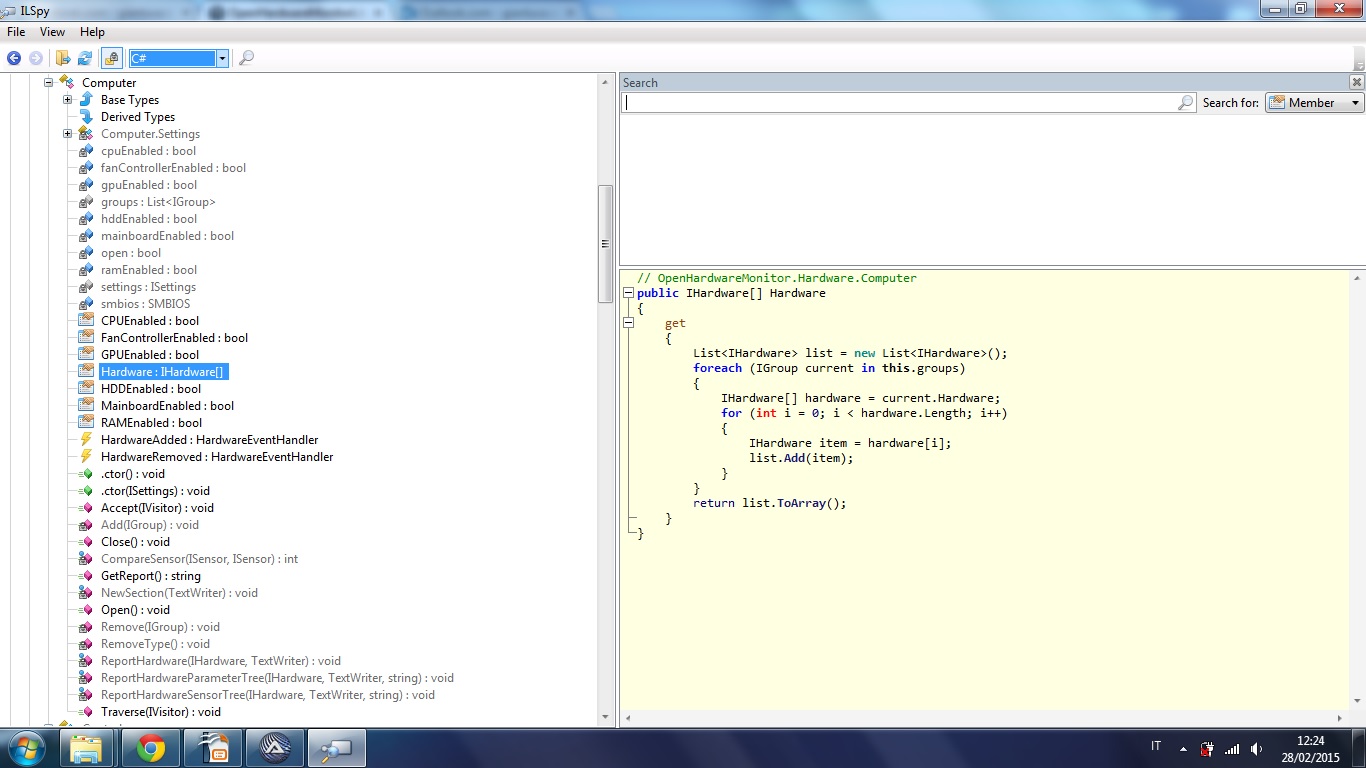This screenshot has height=768, width=1366.
Task: Click the Accept(IVisitor) method icon
Action: (86, 508)
